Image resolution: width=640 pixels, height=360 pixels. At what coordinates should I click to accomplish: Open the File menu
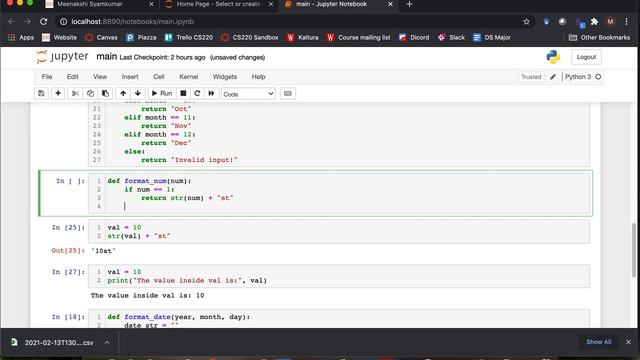[47, 77]
